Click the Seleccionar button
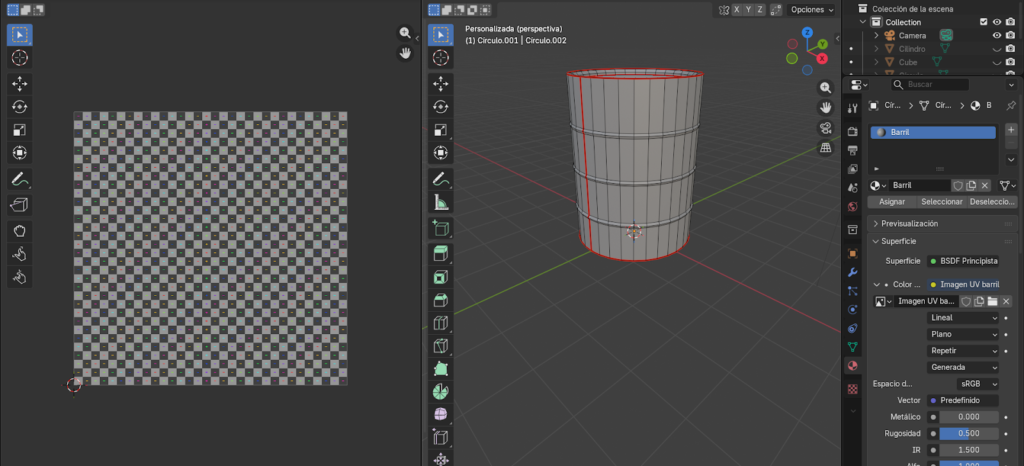The width and height of the screenshot is (1024, 466). tap(942, 201)
